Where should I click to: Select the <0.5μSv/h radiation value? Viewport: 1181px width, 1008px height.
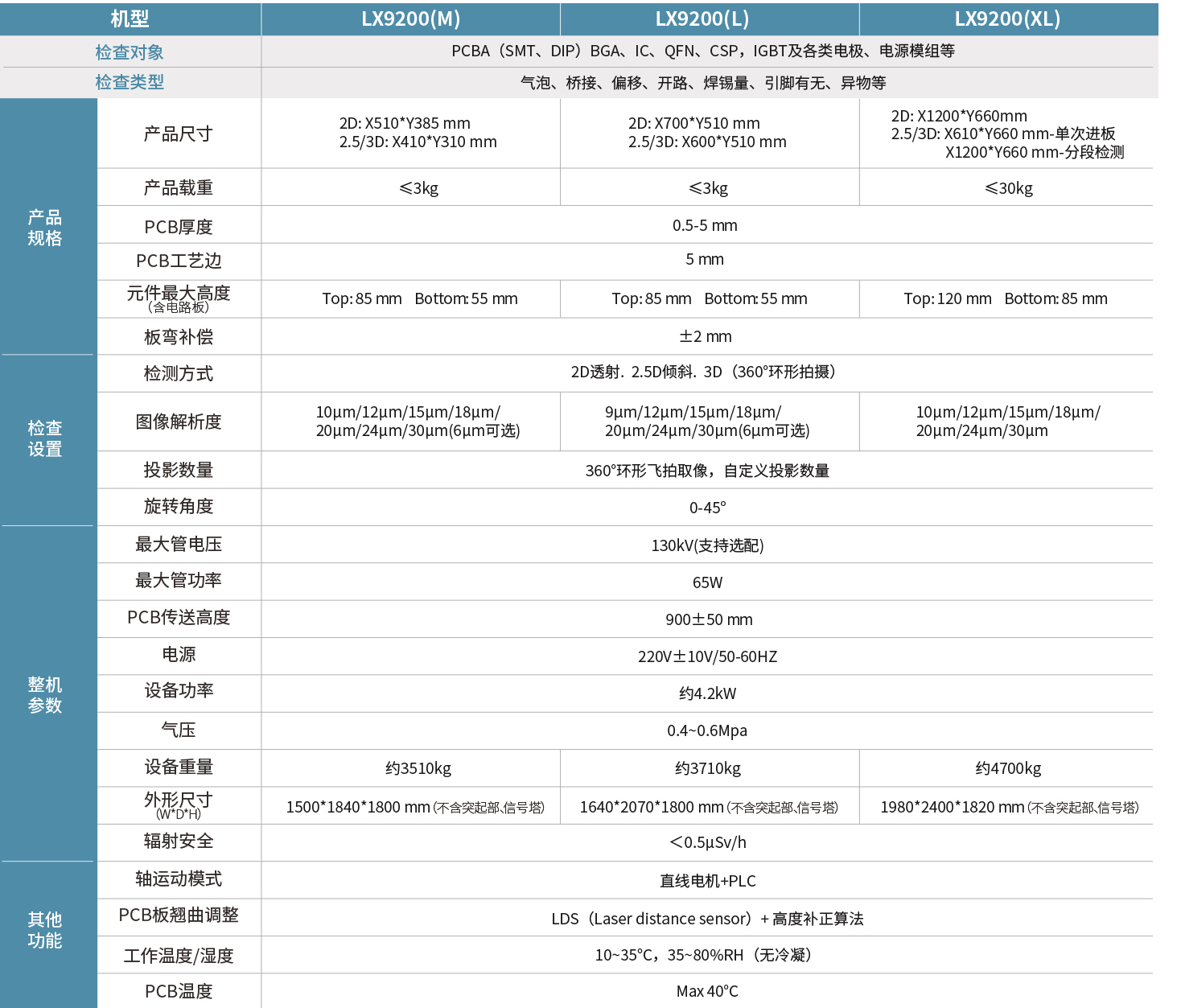click(708, 842)
